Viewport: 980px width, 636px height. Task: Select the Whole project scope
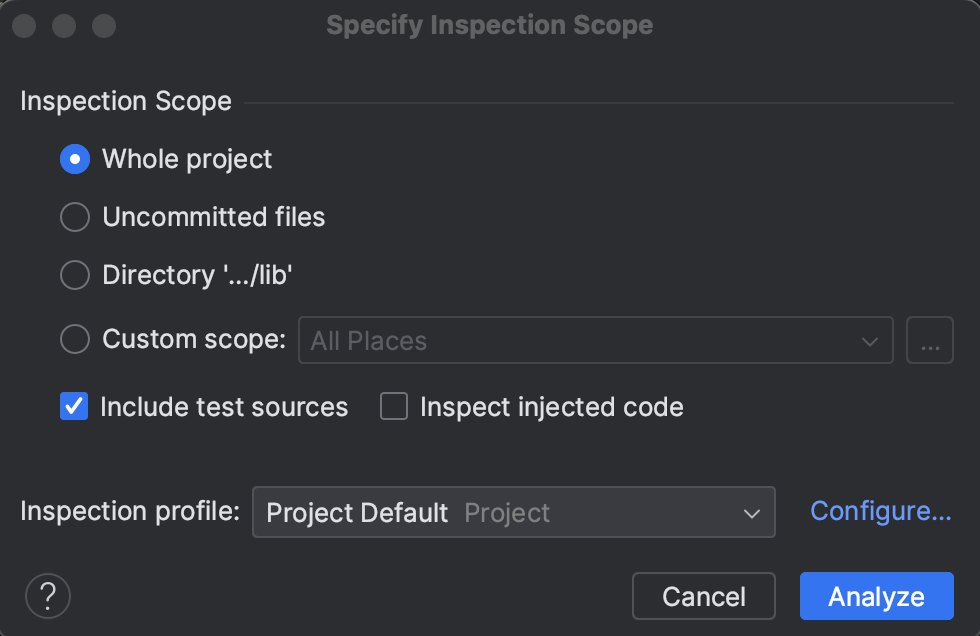[74, 158]
